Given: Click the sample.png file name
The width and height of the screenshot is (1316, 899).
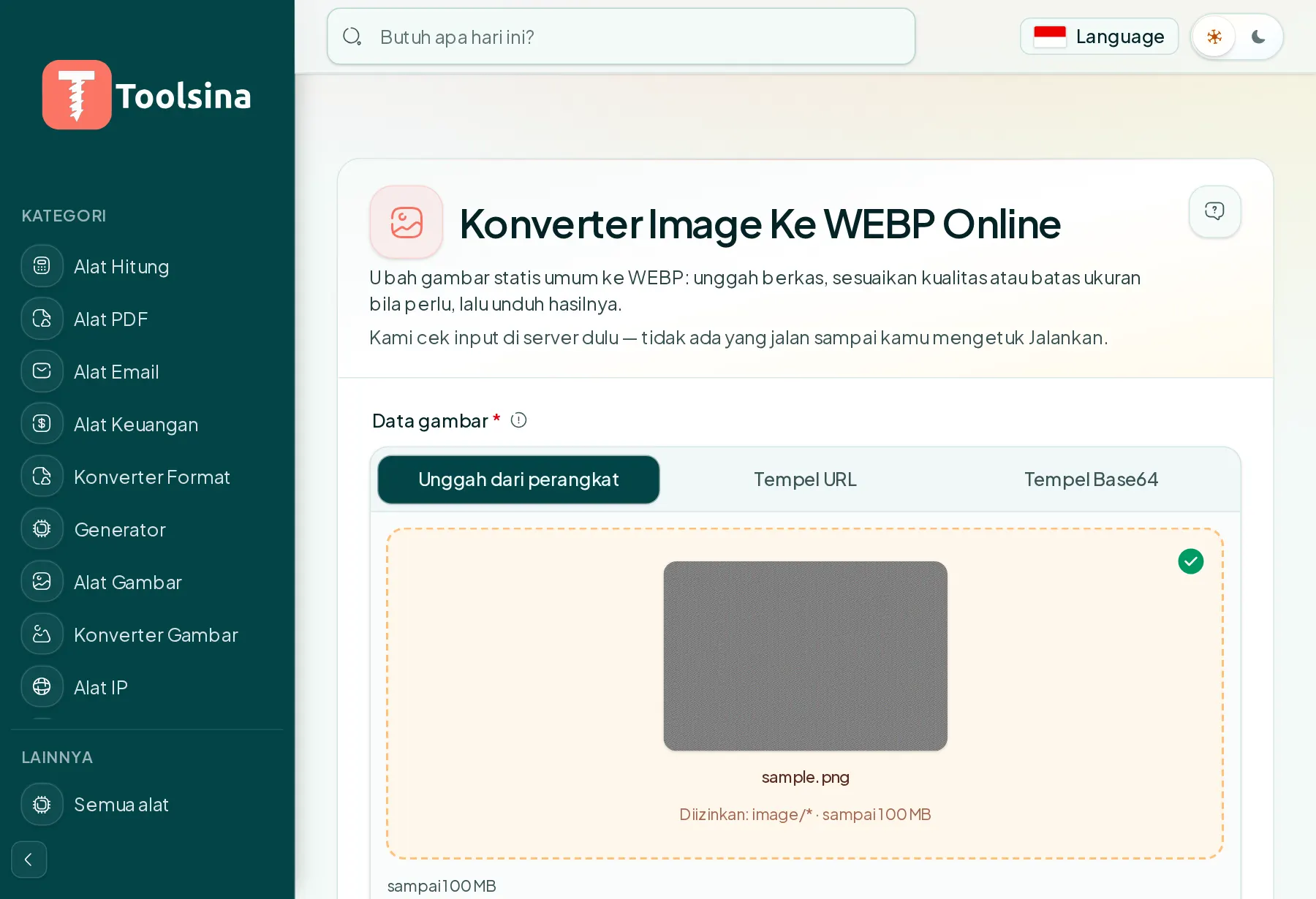Looking at the screenshot, I should coord(805,777).
